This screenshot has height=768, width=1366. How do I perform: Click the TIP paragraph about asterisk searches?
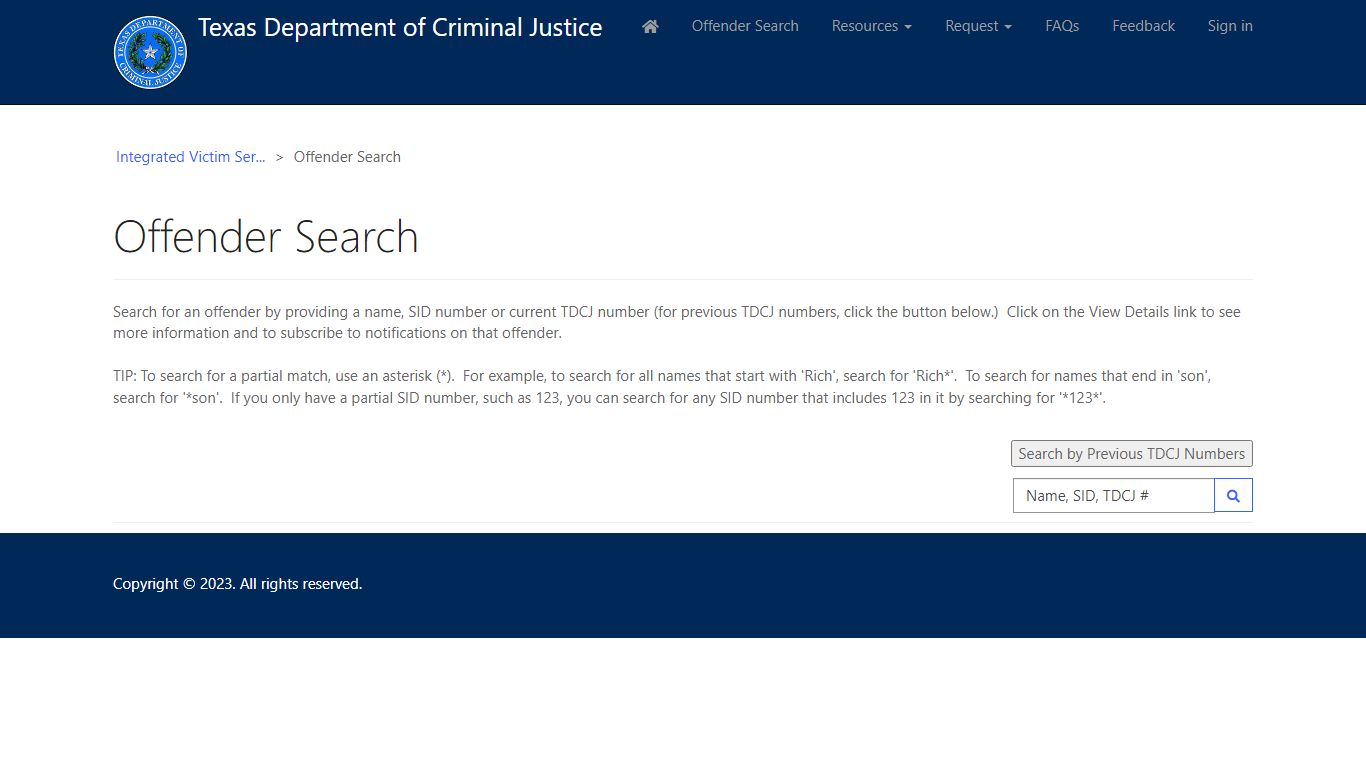tap(660, 387)
